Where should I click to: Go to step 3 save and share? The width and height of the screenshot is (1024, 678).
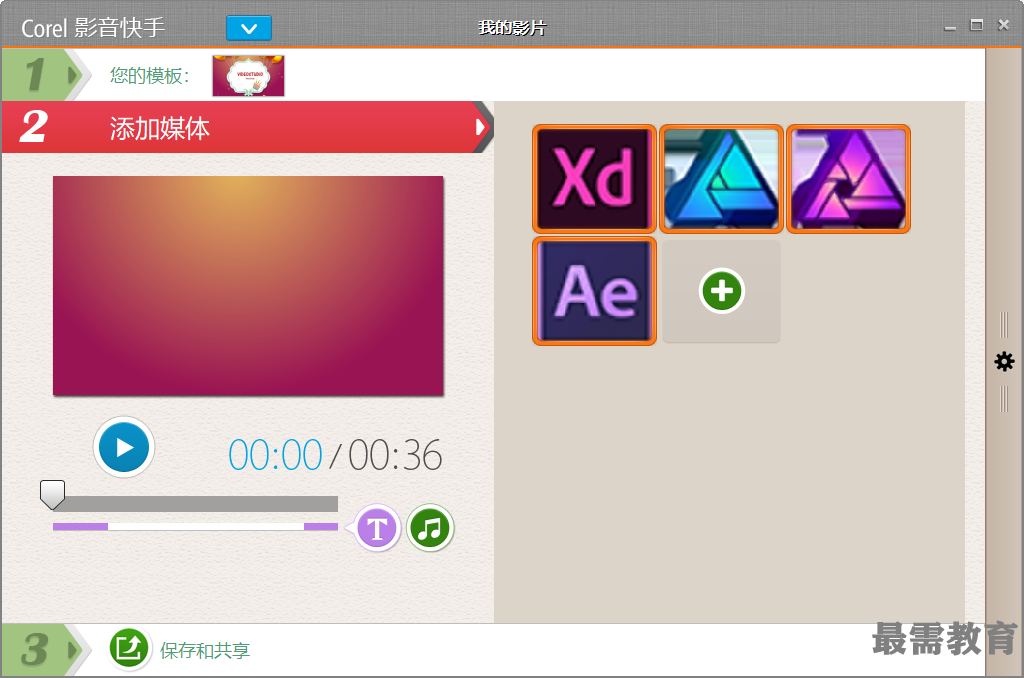tap(46, 650)
